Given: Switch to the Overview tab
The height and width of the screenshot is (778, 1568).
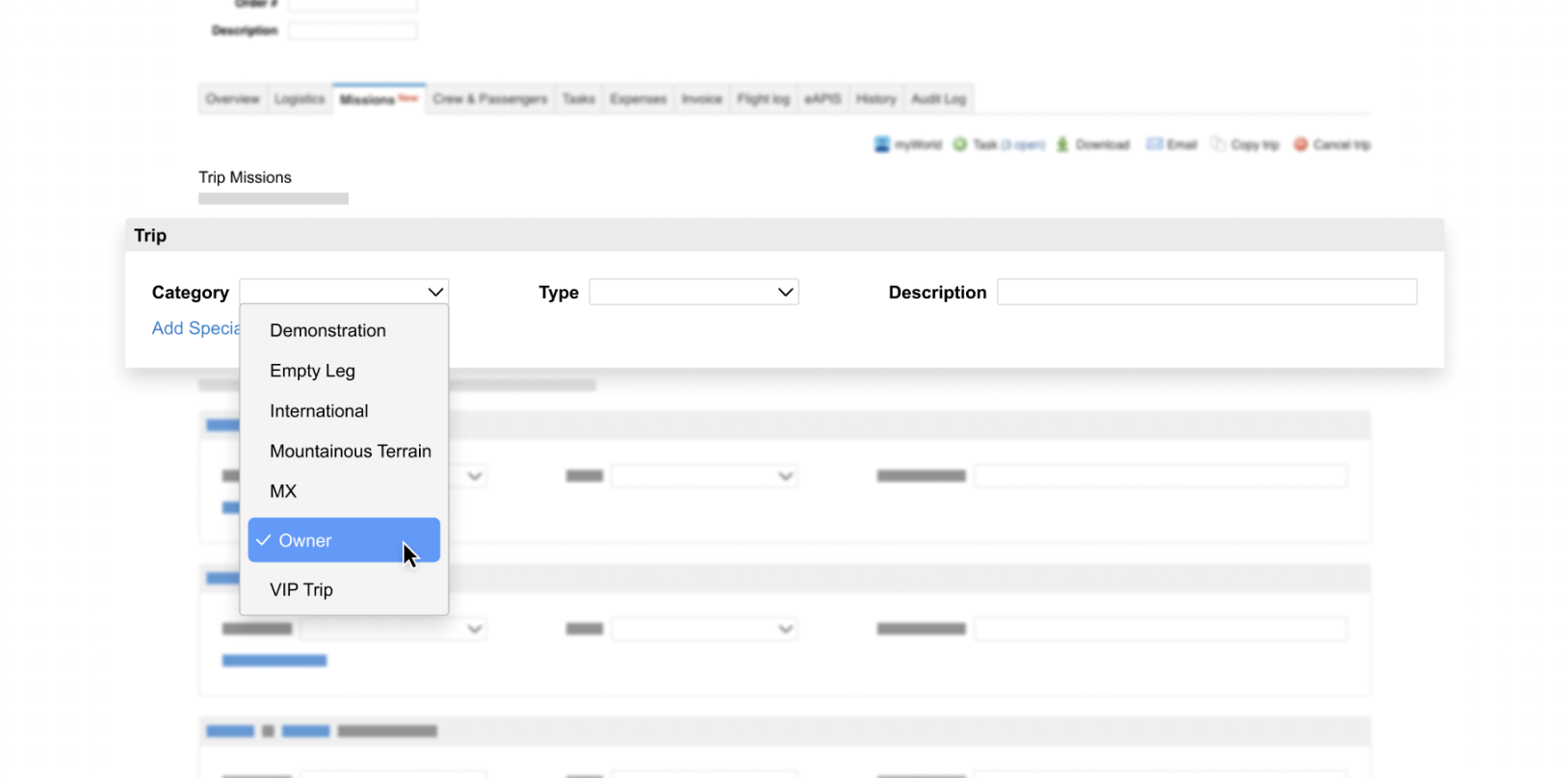Looking at the screenshot, I should 232,99.
